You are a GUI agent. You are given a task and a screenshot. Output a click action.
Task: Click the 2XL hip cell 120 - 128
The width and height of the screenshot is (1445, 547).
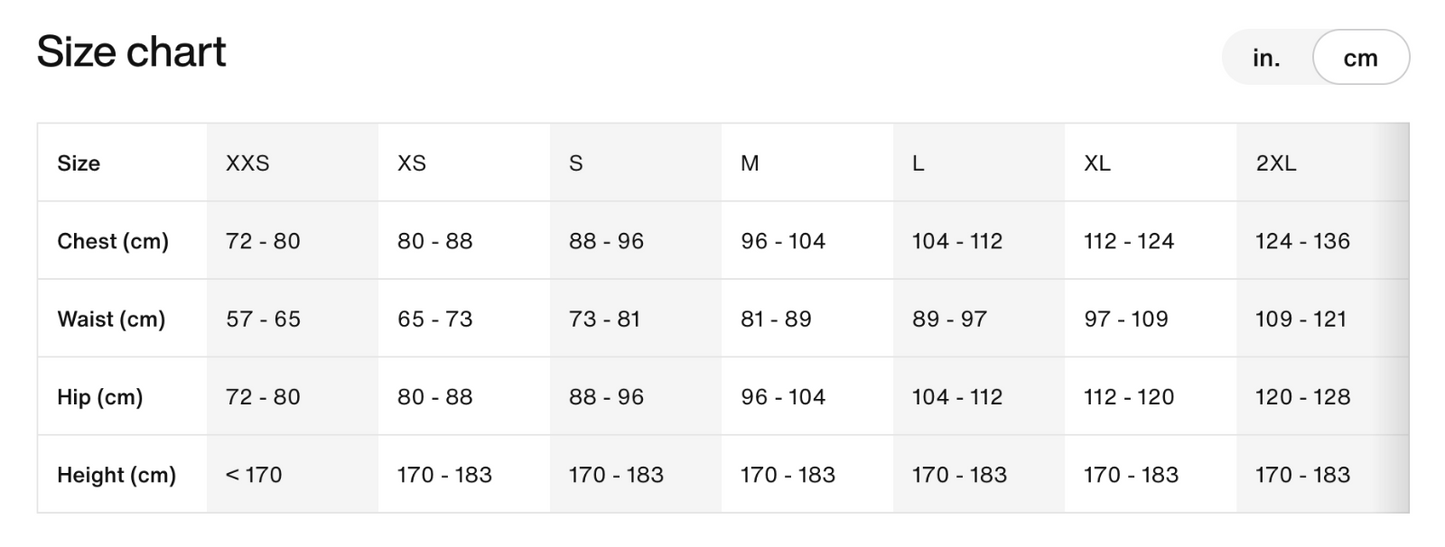[x=1302, y=397]
